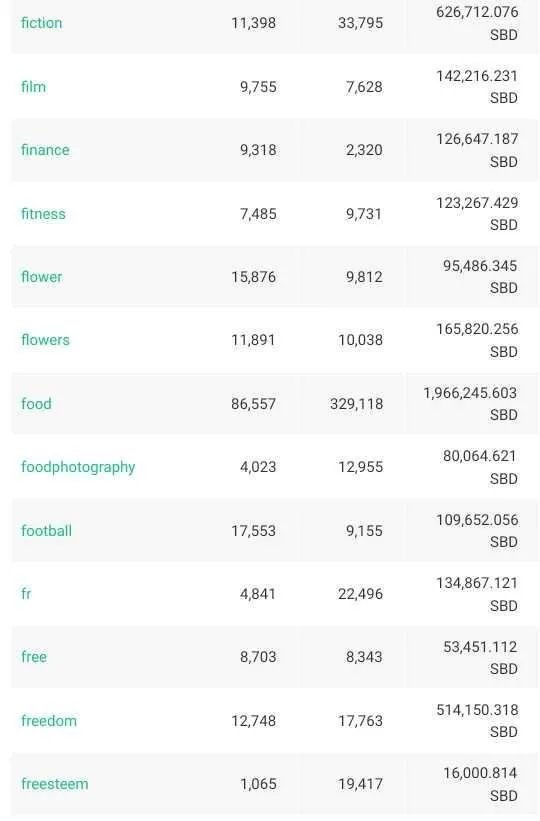540x821 pixels.
Task: Open the food tag
Action: (36, 404)
